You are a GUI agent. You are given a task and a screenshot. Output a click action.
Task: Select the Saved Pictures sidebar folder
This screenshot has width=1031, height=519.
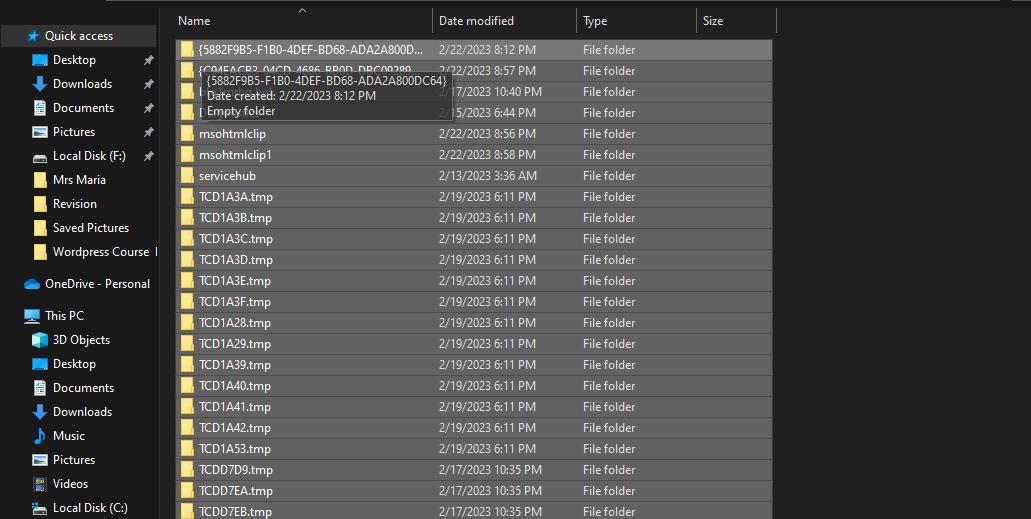[x=90, y=228]
